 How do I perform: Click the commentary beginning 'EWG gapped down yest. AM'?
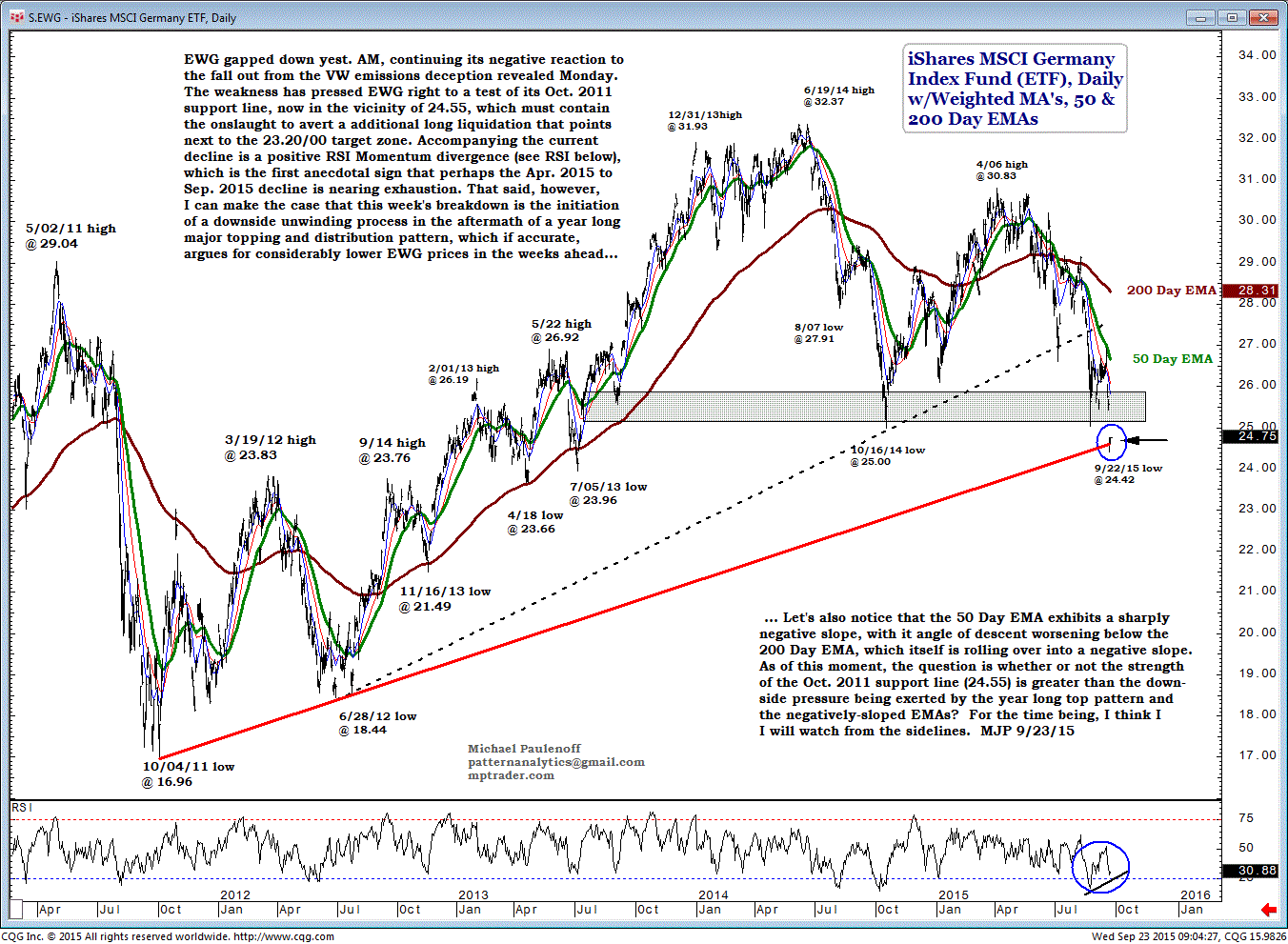[x=404, y=156]
